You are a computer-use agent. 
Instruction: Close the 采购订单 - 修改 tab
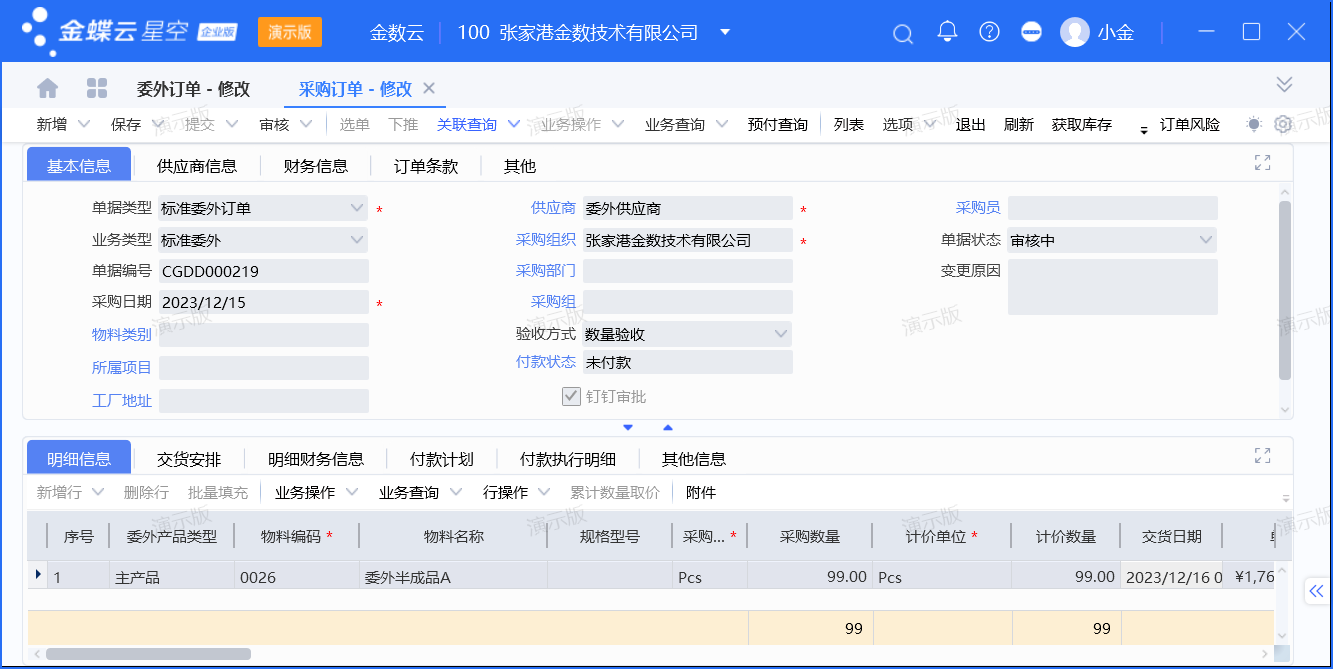429,88
